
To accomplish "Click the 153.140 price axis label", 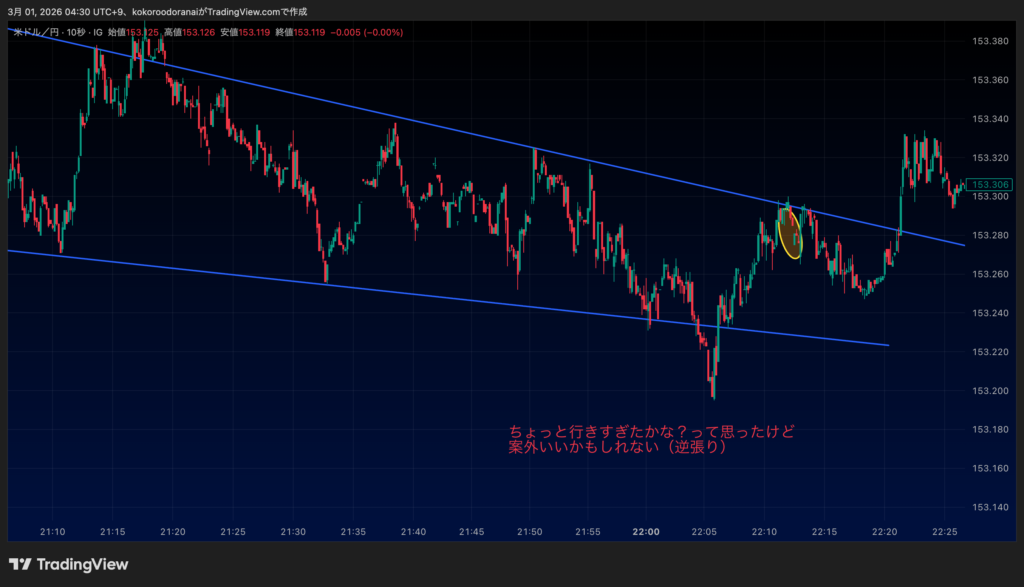I will point(989,507).
